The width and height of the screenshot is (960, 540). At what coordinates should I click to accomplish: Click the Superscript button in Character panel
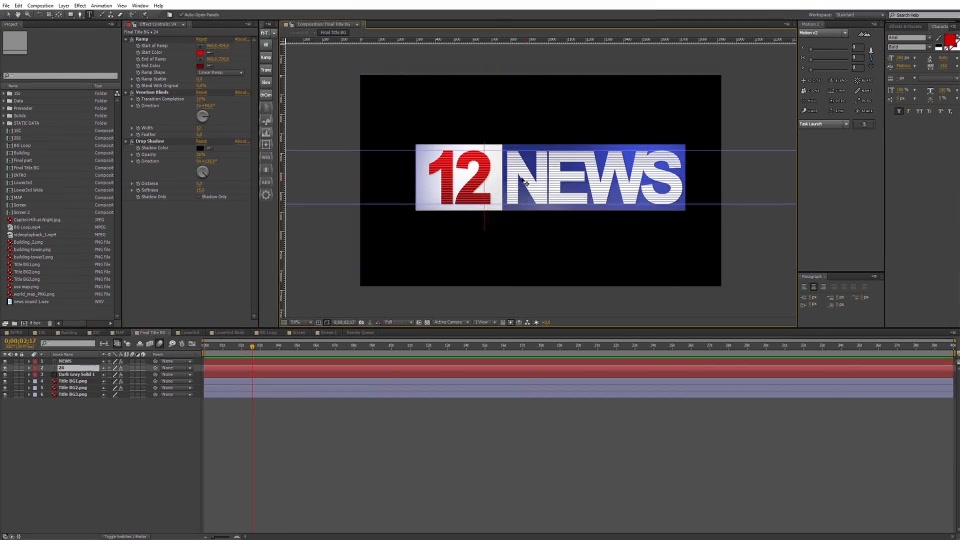click(941, 111)
